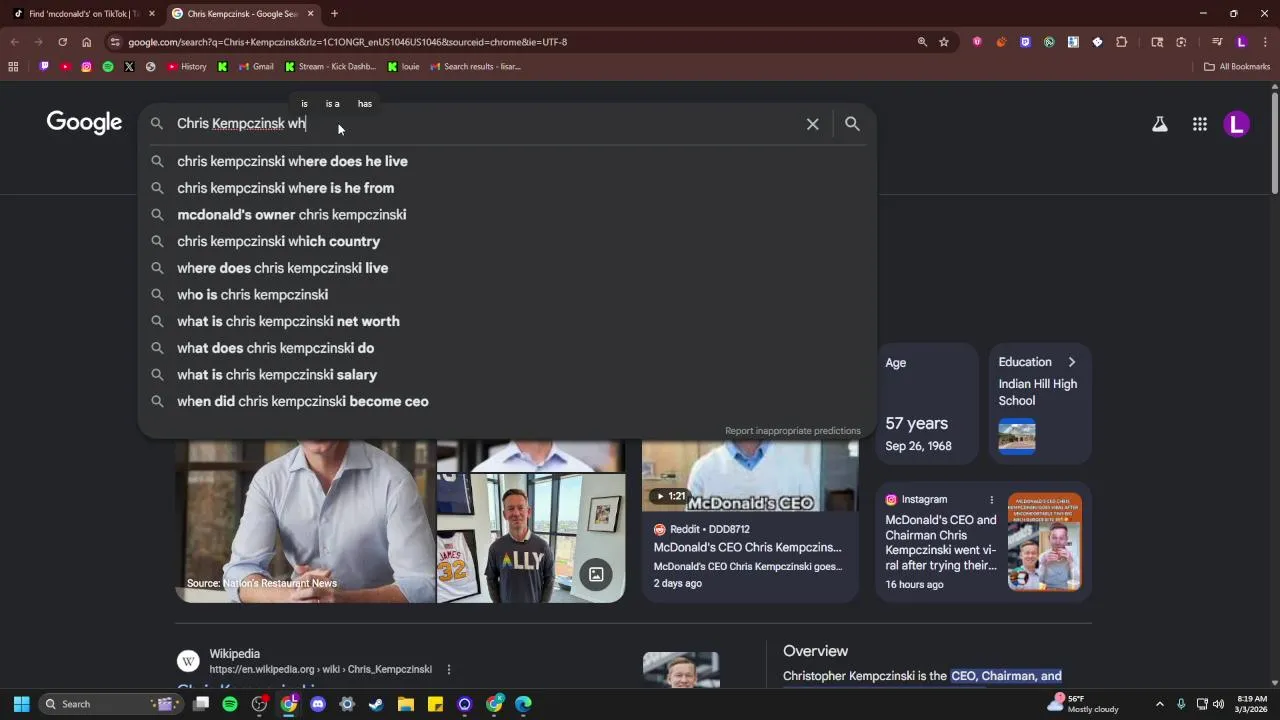Viewport: 1280px width, 720px height.
Task: Open the Instagram bookmark icon
Action: point(87,67)
